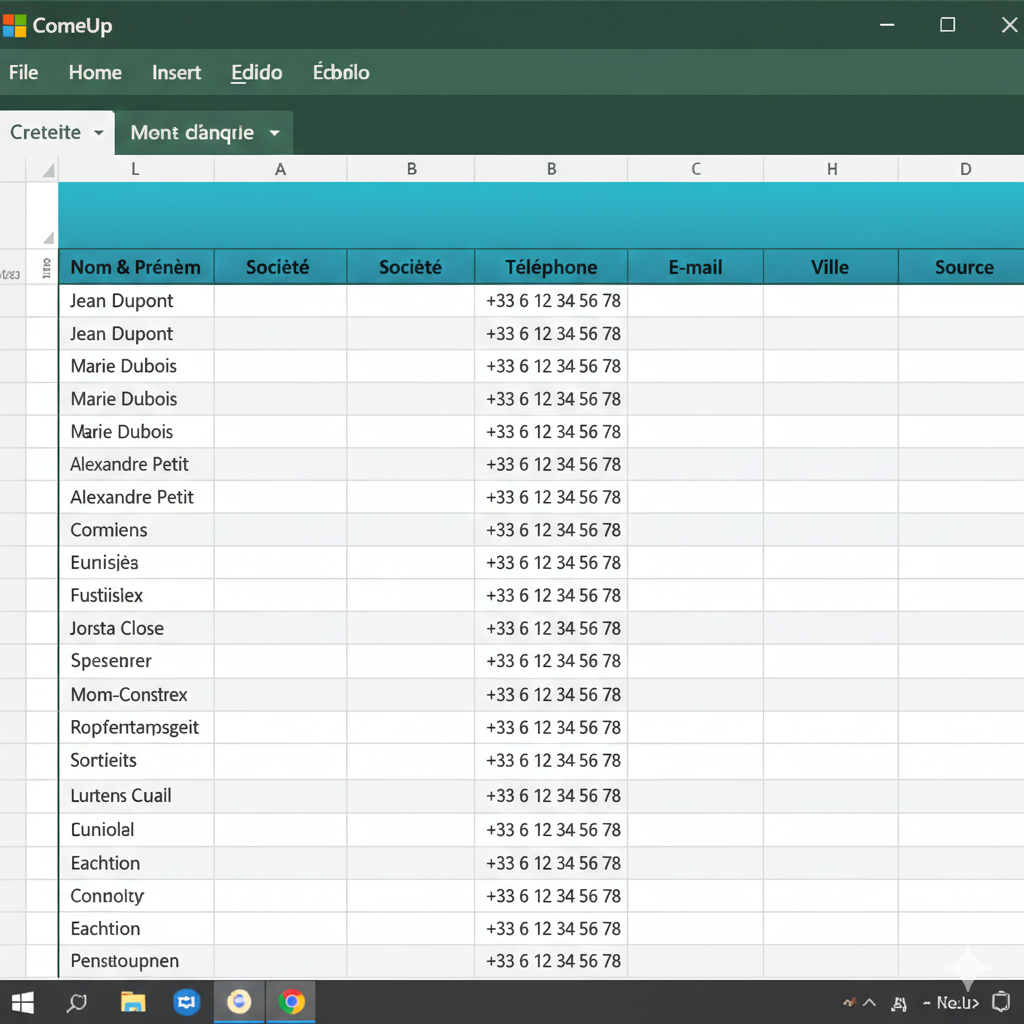
Task: Show hidden system tray icons
Action: [869, 1003]
